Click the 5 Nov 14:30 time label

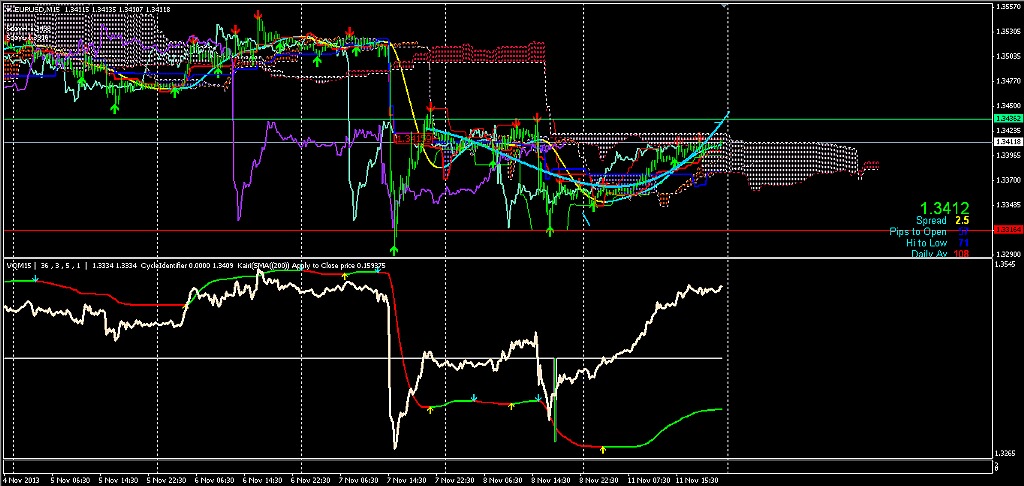(x=118, y=479)
